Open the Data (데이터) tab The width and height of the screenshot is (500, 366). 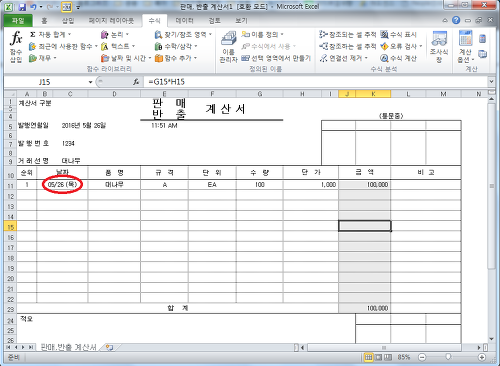pyautogui.click(x=184, y=21)
